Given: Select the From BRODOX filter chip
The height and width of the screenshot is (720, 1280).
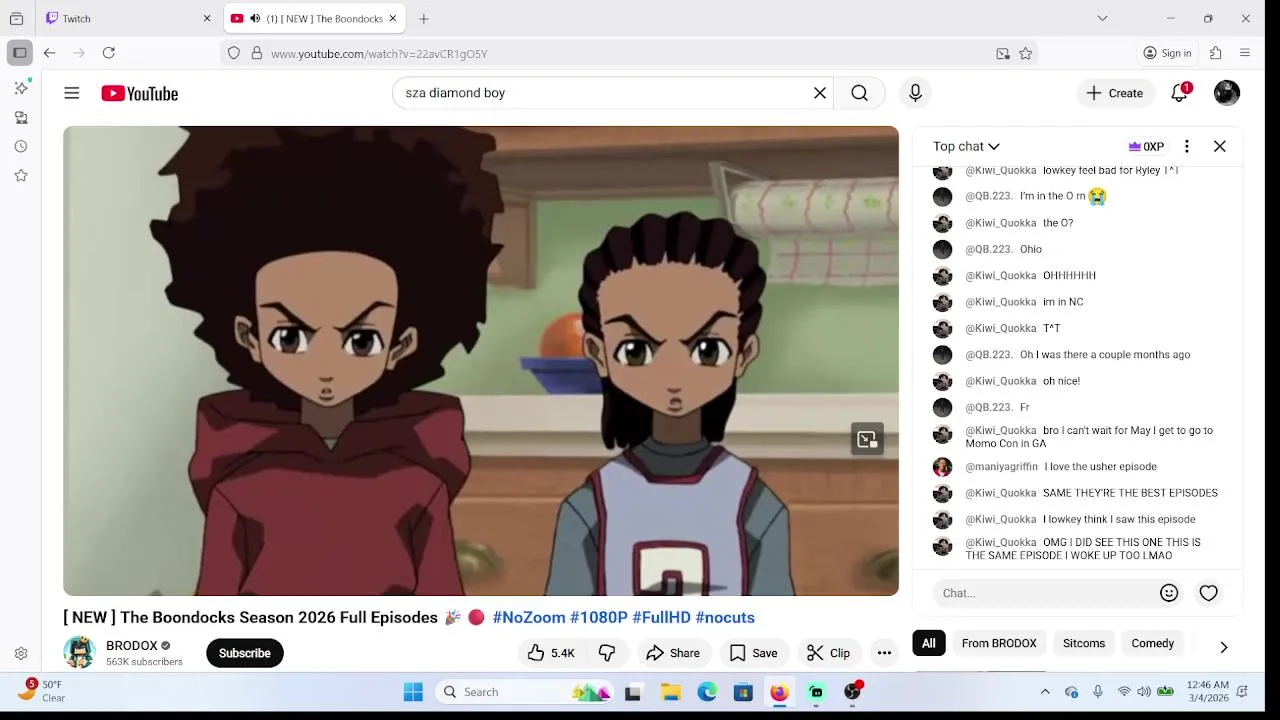Looking at the screenshot, I should (999, 643).
